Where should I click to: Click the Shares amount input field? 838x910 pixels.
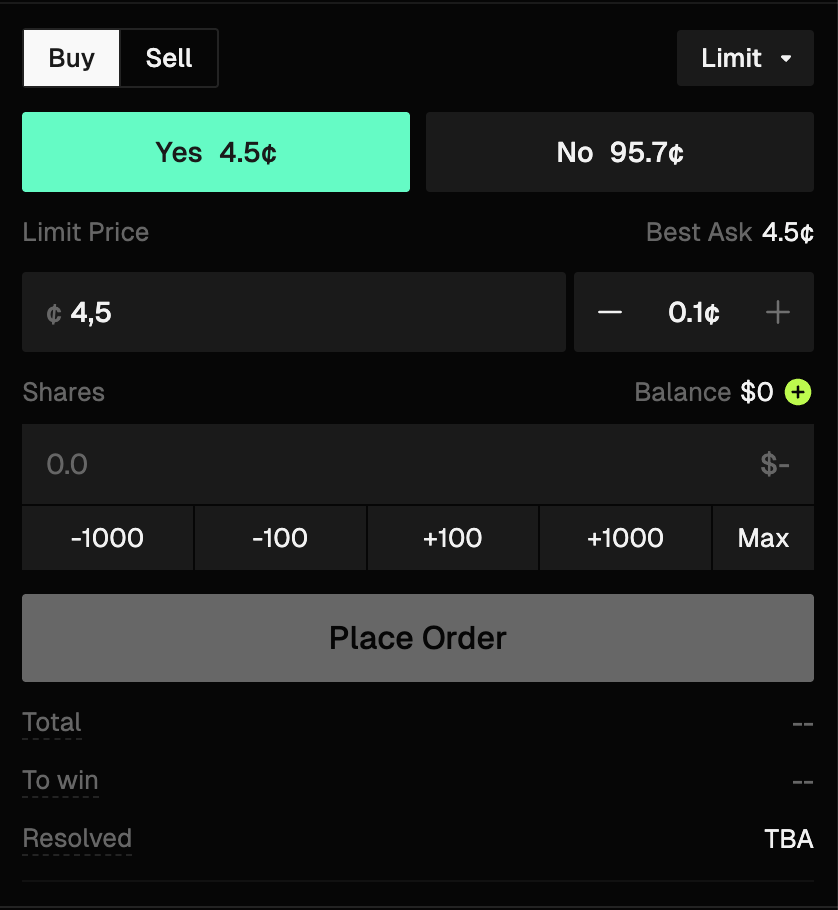(x=380, y=464)
